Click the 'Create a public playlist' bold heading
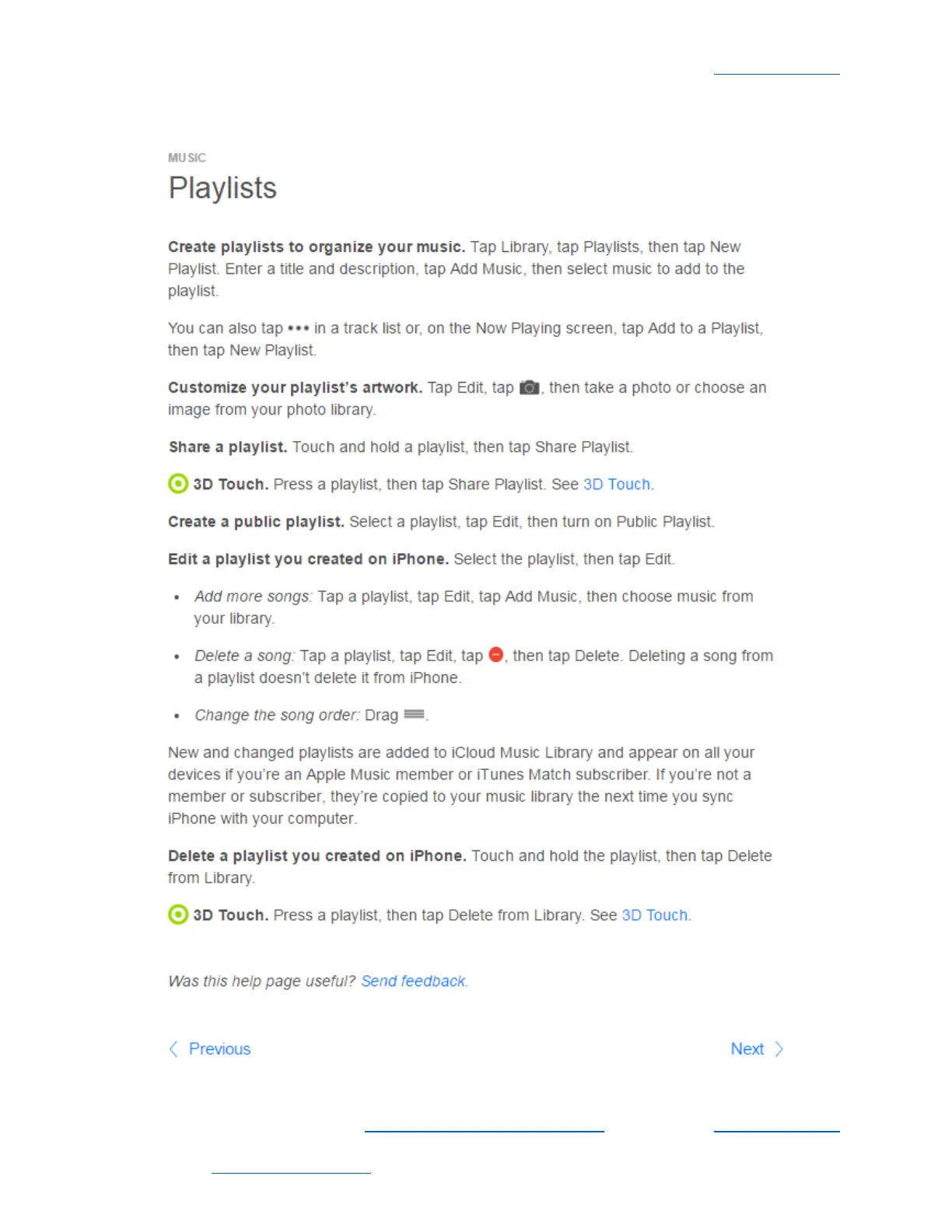This screenshot has width=952, height=1232. 256,521
